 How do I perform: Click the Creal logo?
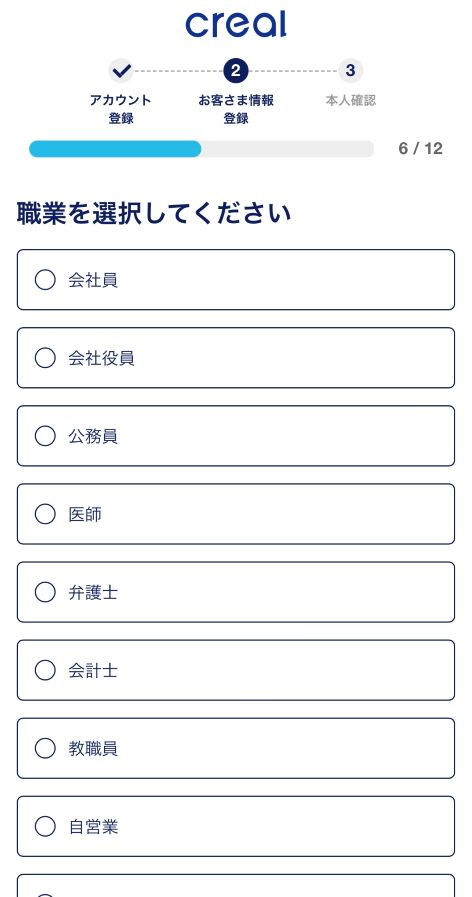(236, 25)
